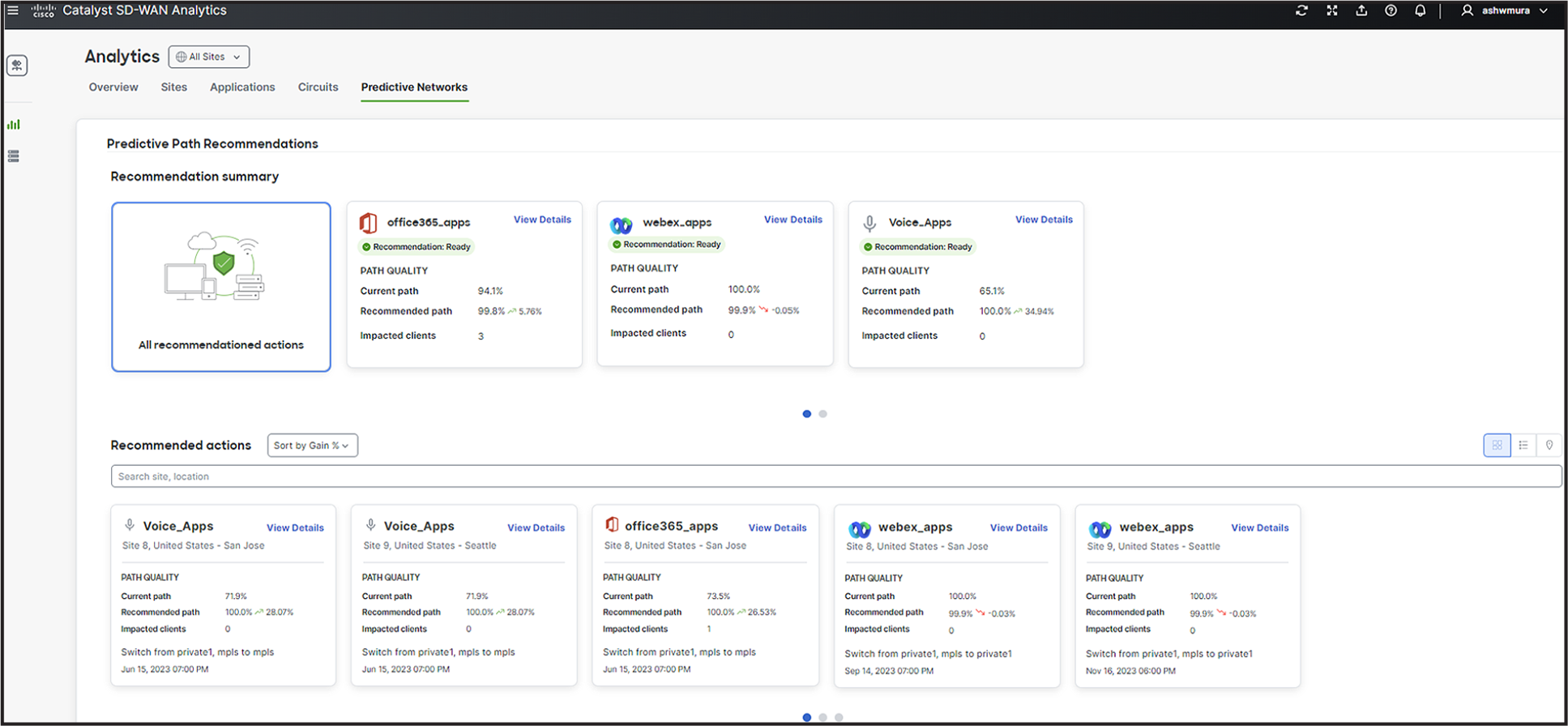Open the stacked list sidebar icon
Image resolution: width=1568 pixels, height=726 pixels.
pos(14,156)
